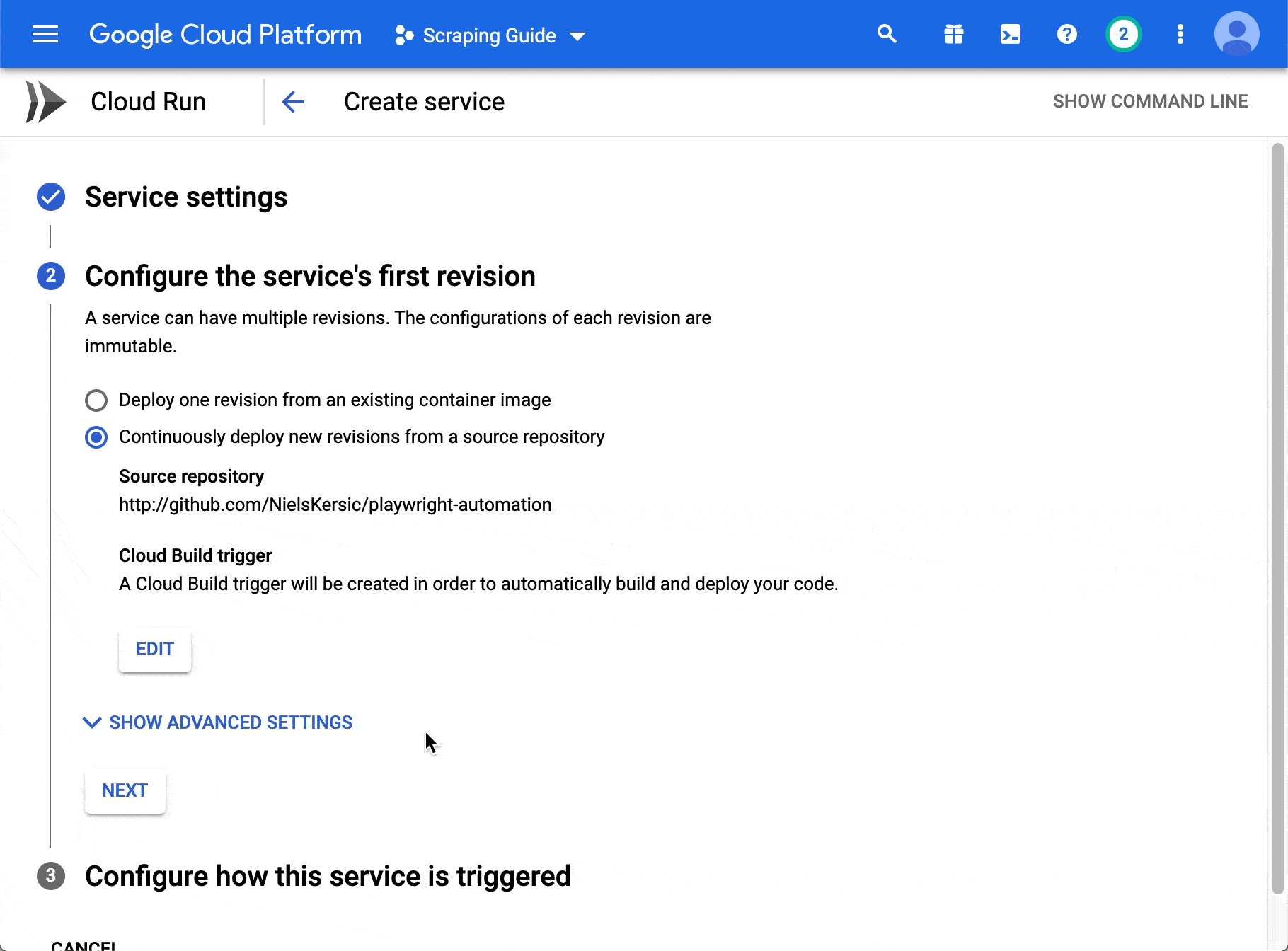Screen dimensions: 1288x951
Task: Click the Cloud Build trigger label
Action: [x=195, y=555]
